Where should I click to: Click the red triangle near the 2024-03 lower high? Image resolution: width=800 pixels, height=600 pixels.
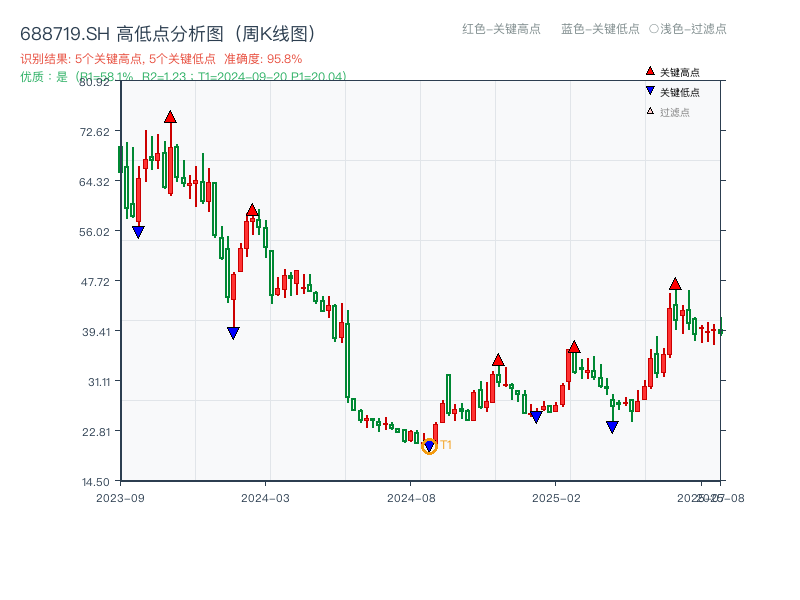coord(252,208)
